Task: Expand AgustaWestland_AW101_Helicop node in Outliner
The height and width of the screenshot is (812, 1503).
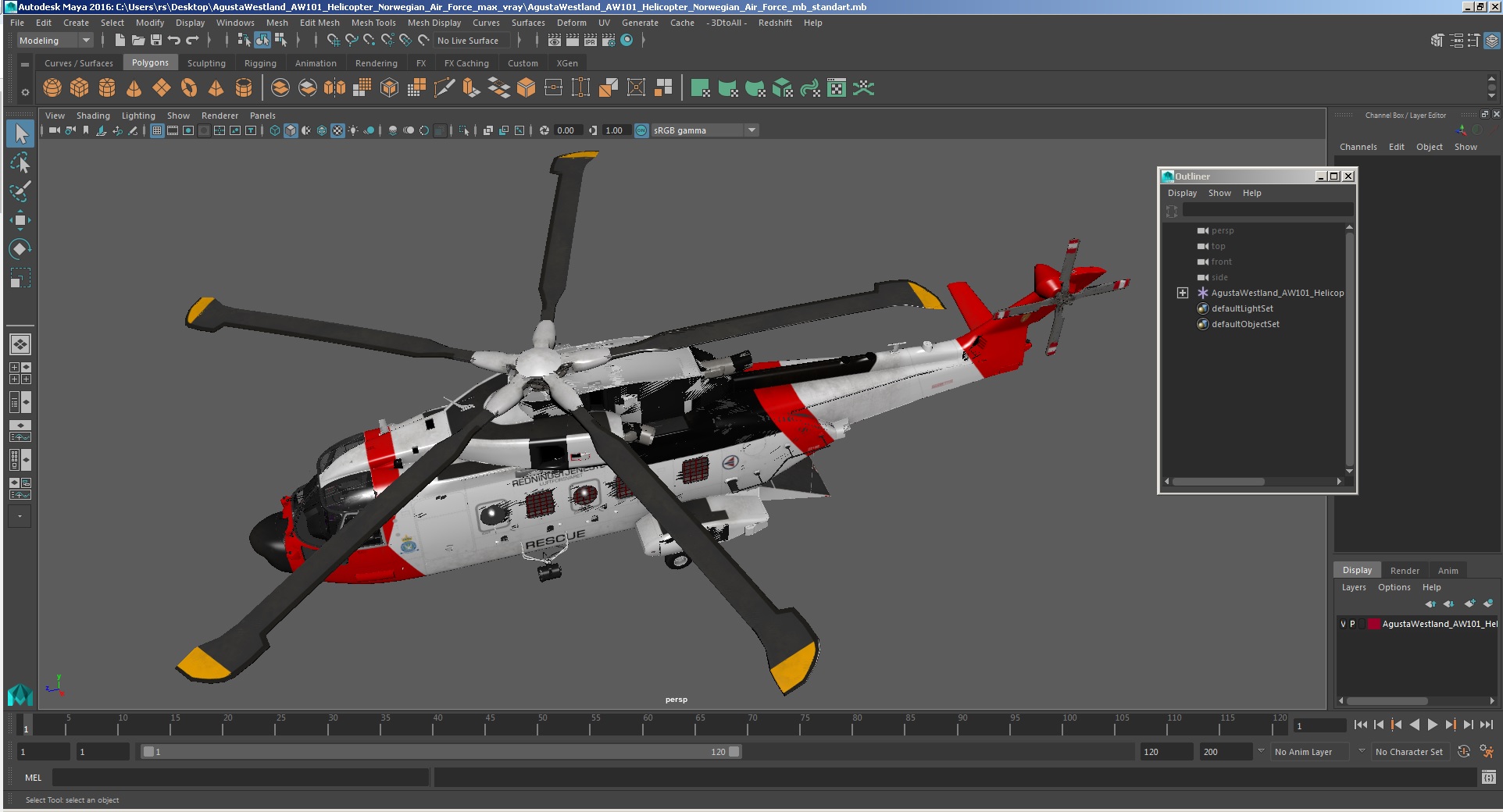Action: click(1183, 293)
